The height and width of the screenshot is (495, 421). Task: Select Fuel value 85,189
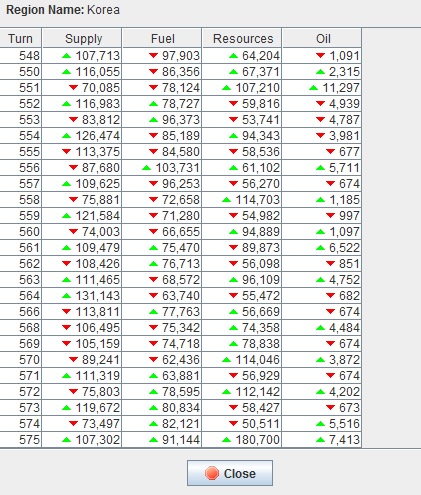[181, 136]
